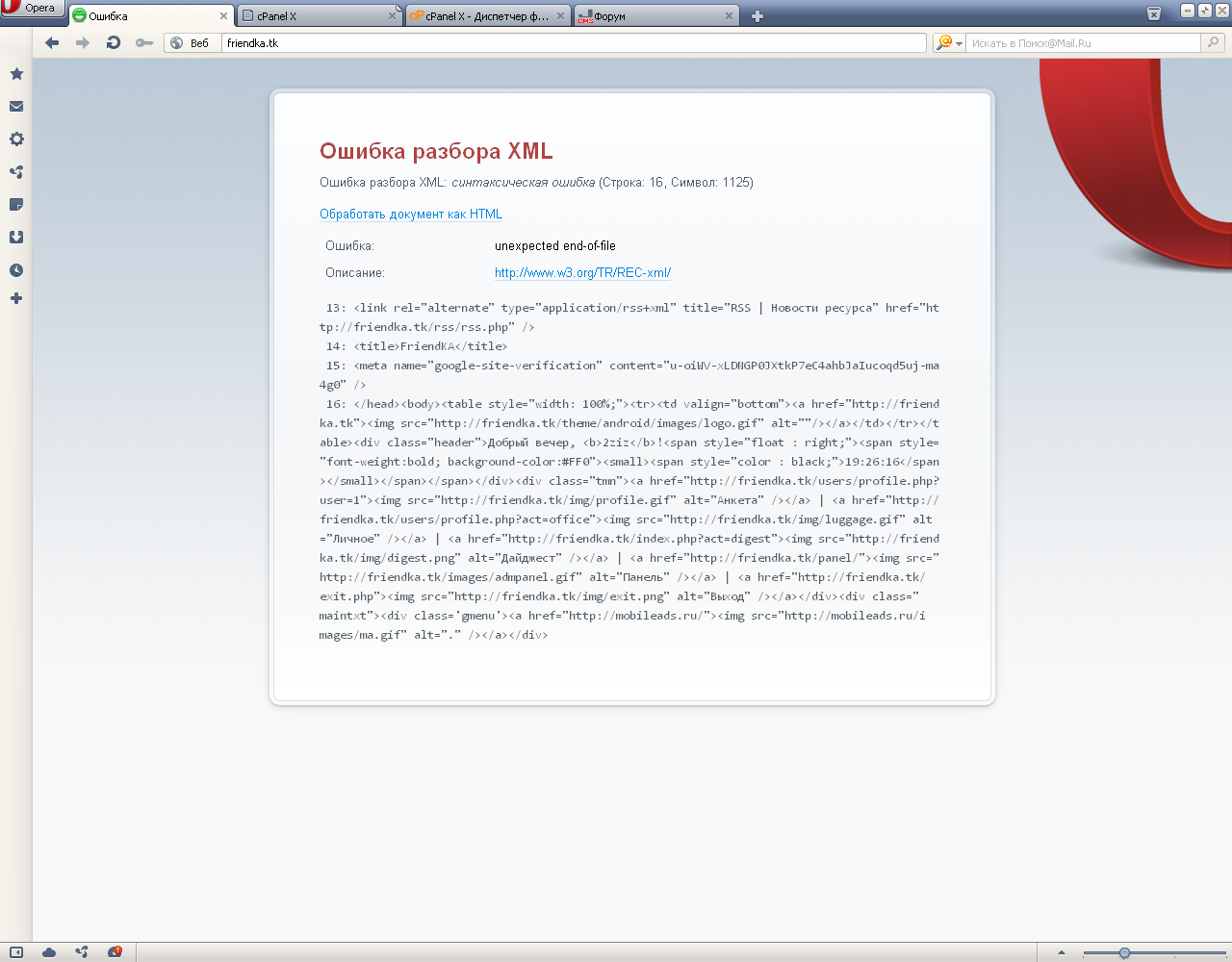Click the 'Описание:' label
Screen dimensions: 1232x962
click(x=355, y=273)
